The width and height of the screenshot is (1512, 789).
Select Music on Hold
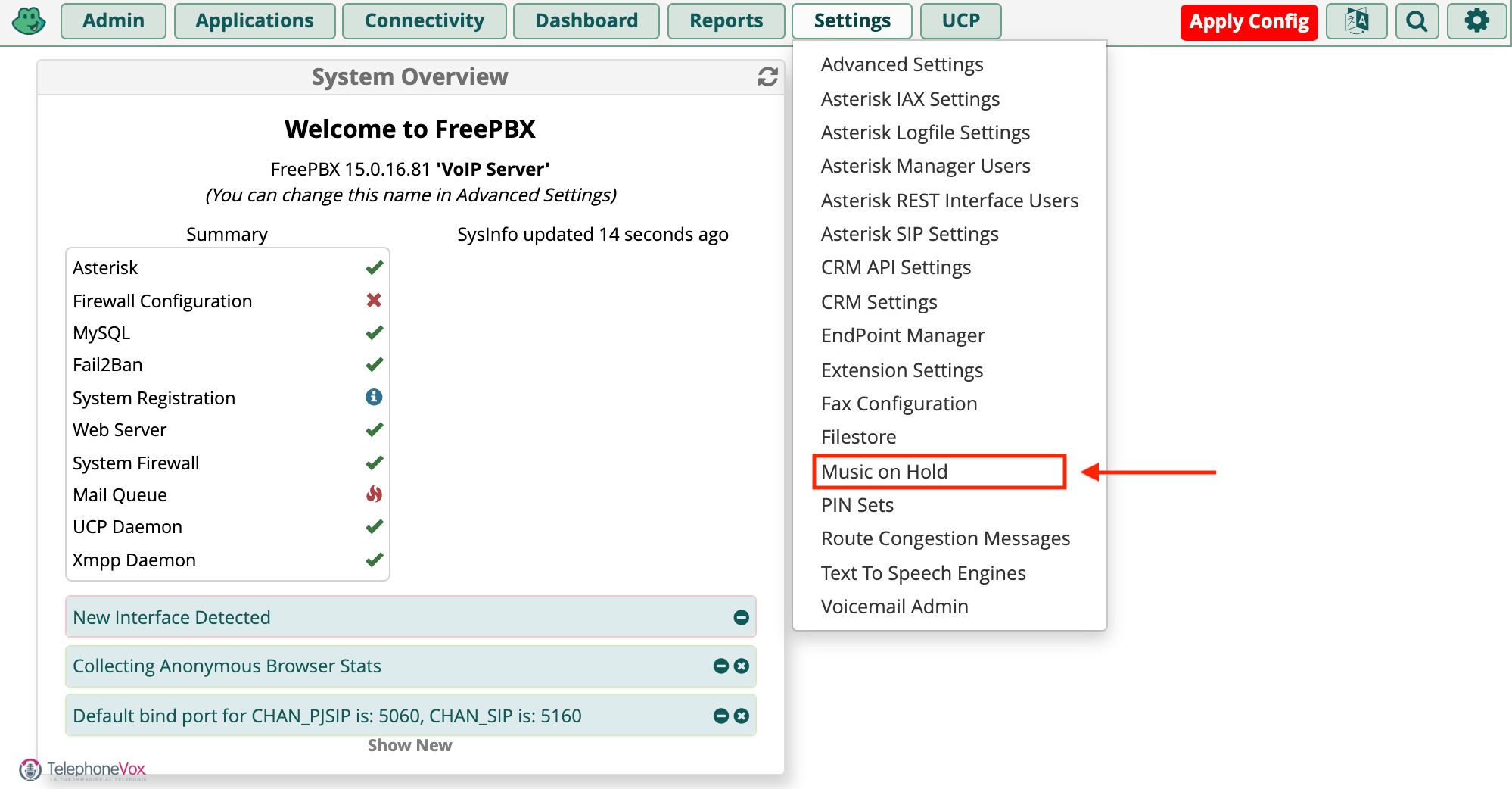pos(885,472)
